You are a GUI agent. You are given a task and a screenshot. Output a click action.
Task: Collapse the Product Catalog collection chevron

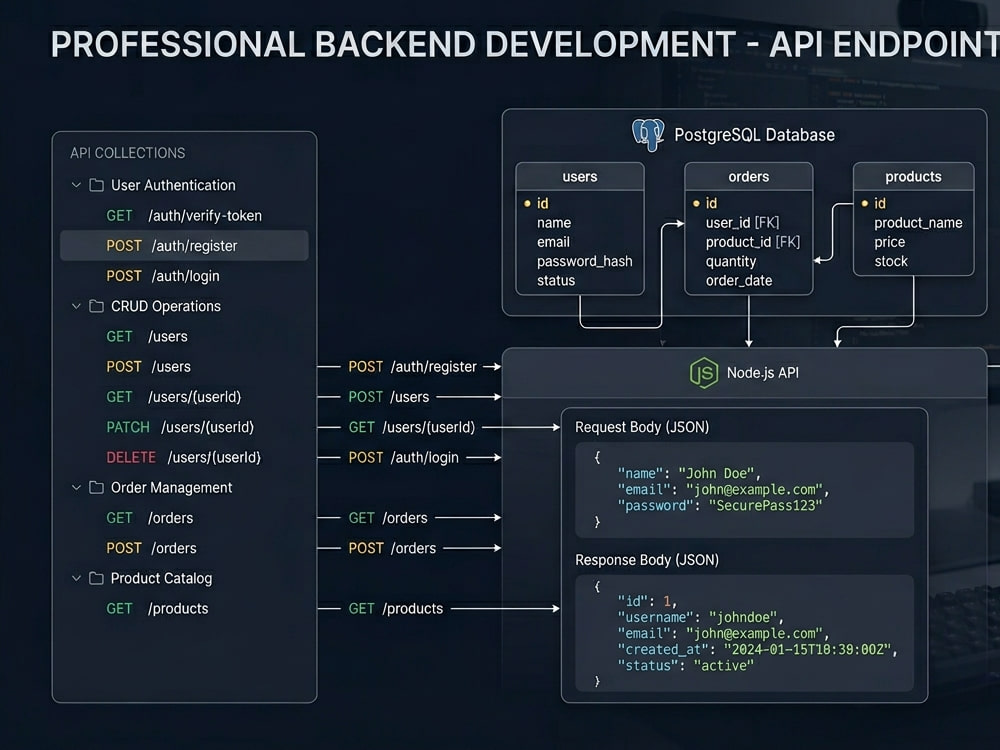click(76, 578)
